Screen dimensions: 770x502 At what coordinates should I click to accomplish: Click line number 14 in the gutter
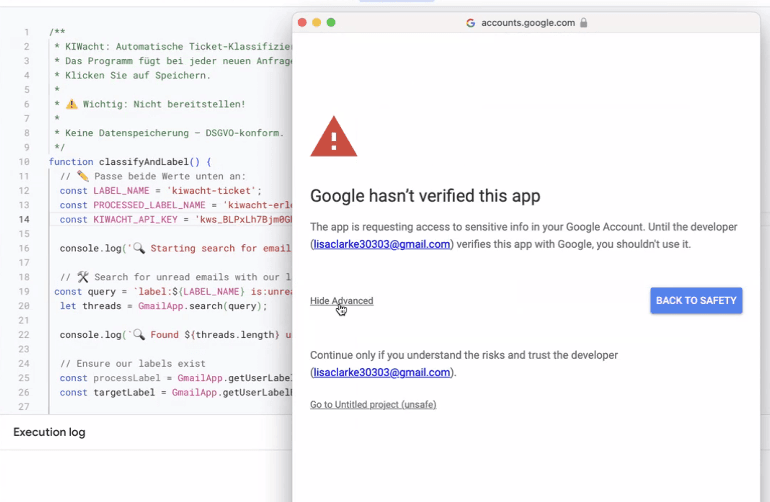(24, 219)
